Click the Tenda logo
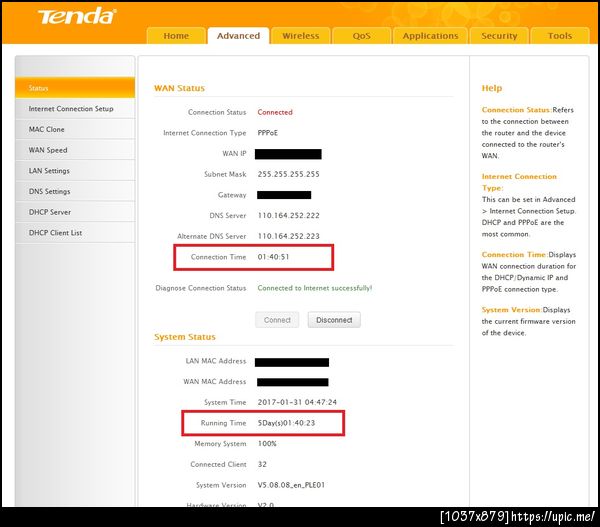 [76, 16]
